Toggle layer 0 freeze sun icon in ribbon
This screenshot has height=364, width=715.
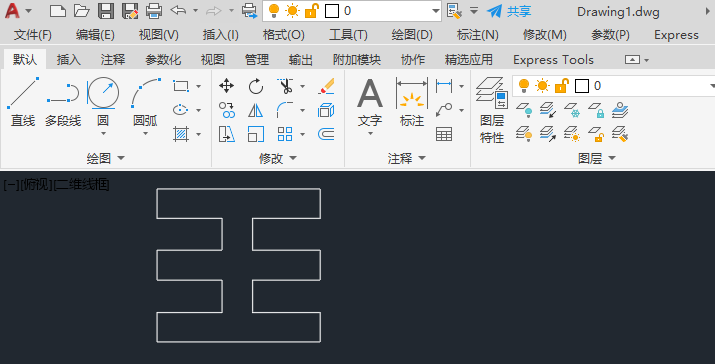coord(543,86)
